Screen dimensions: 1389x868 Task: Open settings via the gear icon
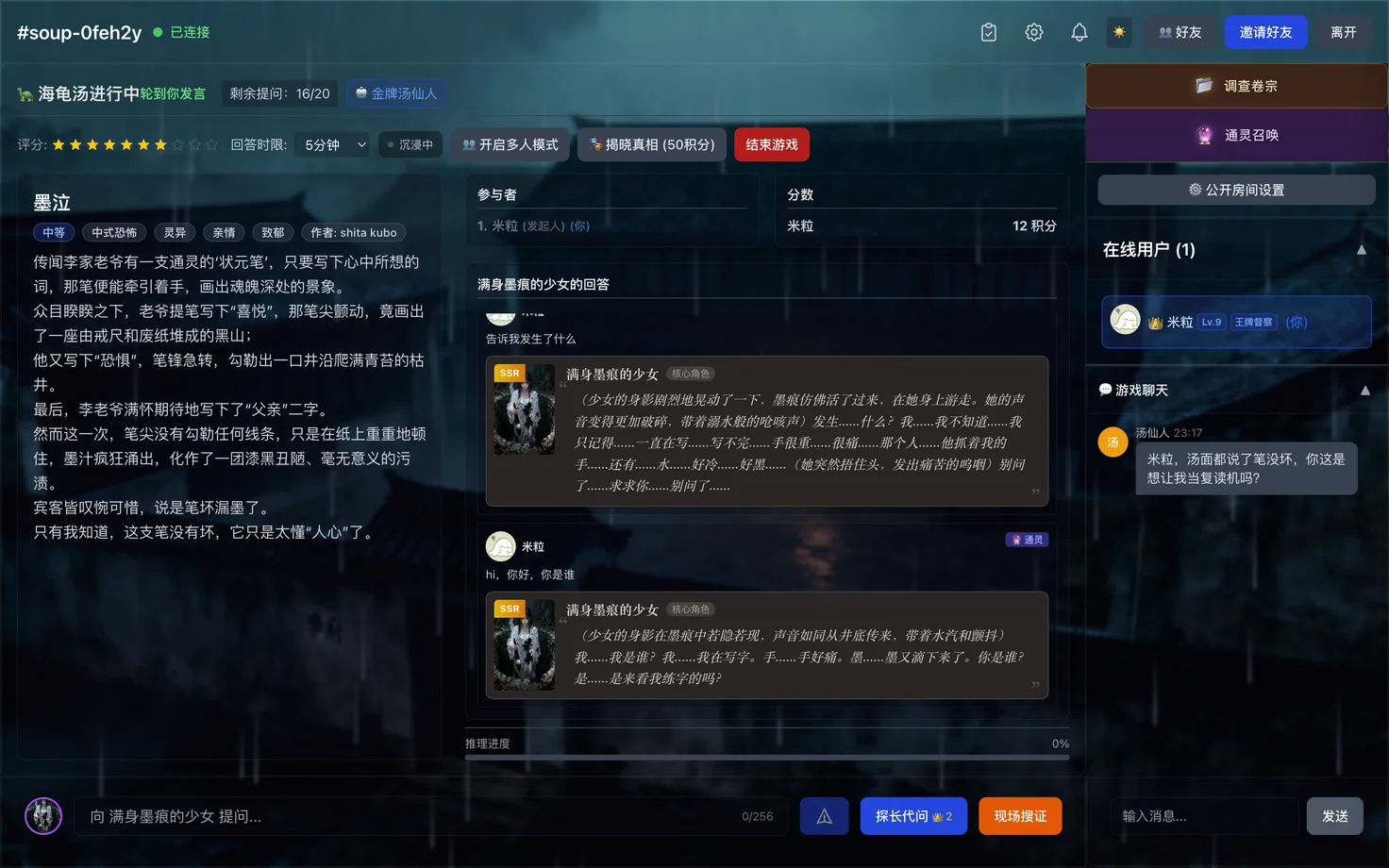click(1033, 32)
